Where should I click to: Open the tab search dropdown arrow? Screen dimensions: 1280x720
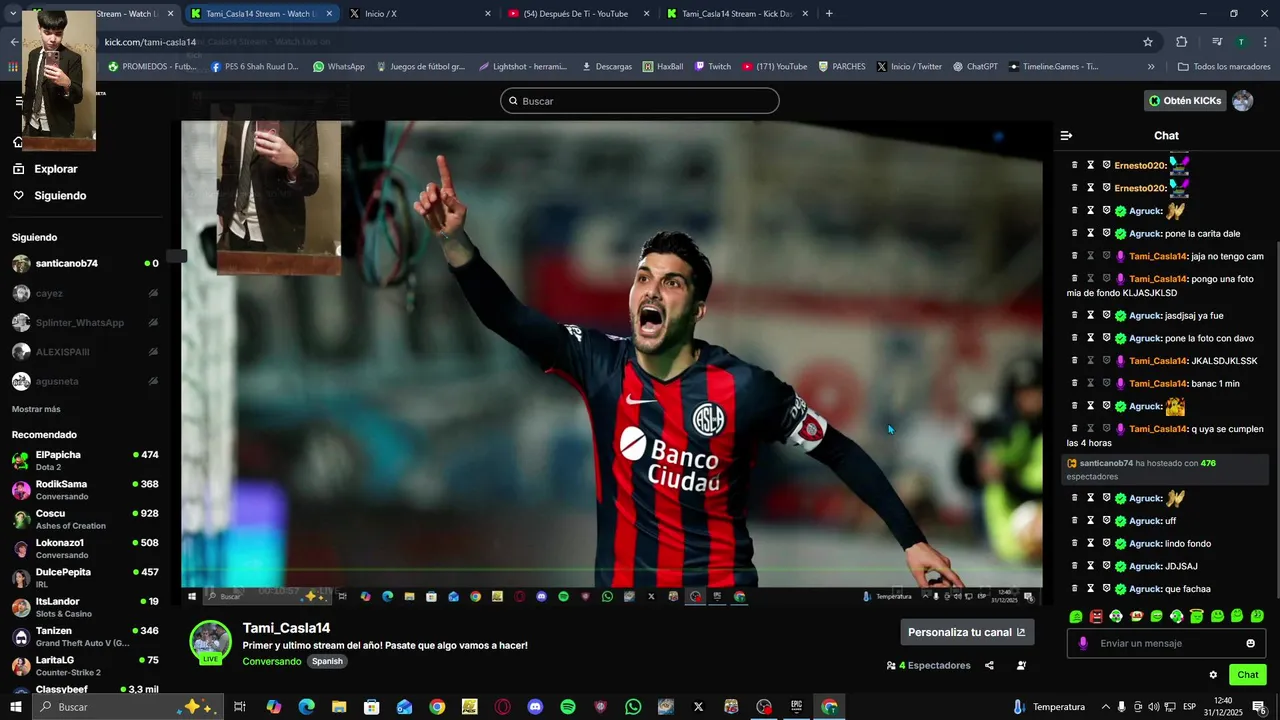click(x=14, y=14)
